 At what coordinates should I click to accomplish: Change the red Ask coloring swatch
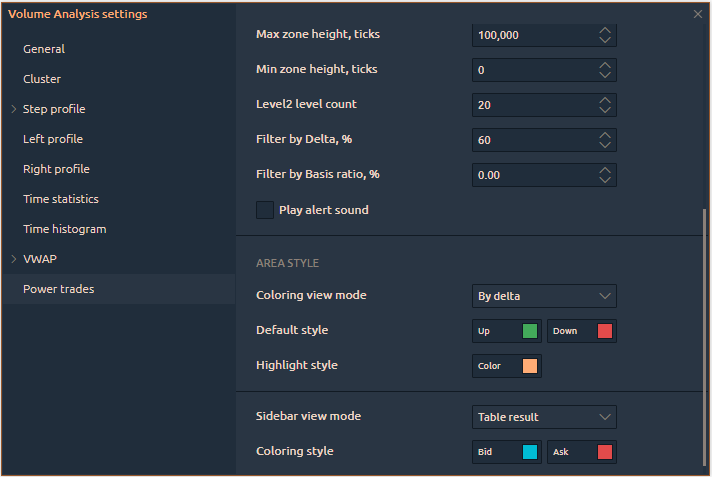[604, 452]
